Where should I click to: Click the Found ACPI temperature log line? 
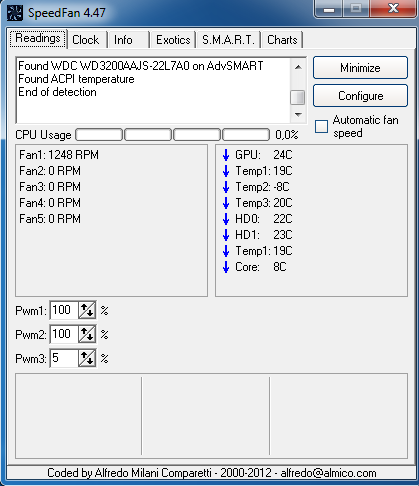coord(76,79)
